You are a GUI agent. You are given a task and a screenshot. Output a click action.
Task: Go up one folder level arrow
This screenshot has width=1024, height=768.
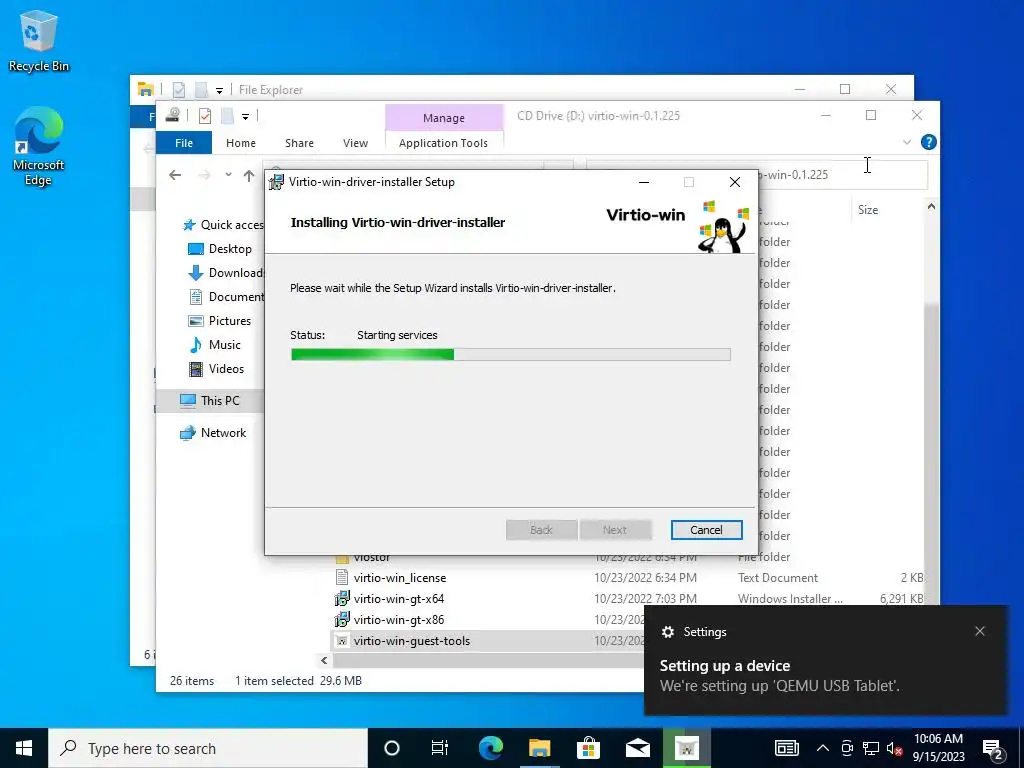coord(249,175)
